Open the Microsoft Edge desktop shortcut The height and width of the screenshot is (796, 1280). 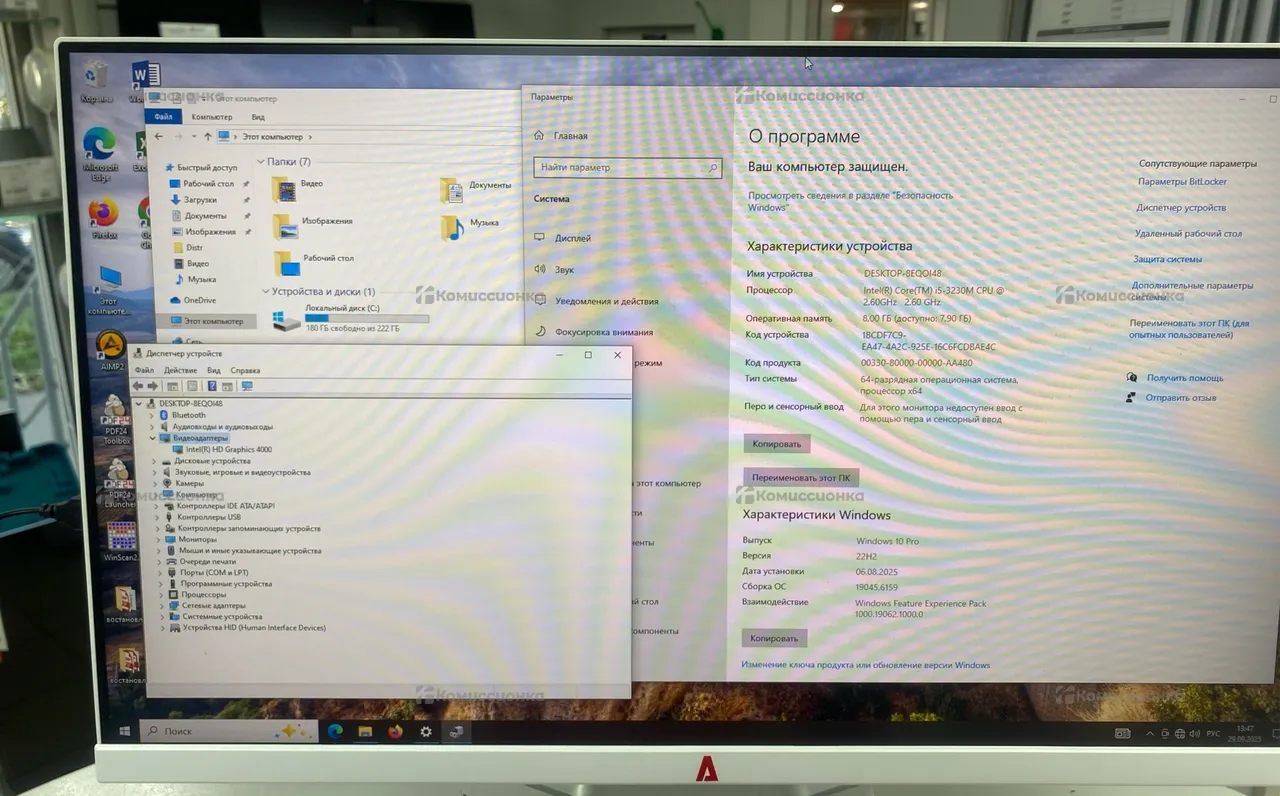click(x=100, y=153)
